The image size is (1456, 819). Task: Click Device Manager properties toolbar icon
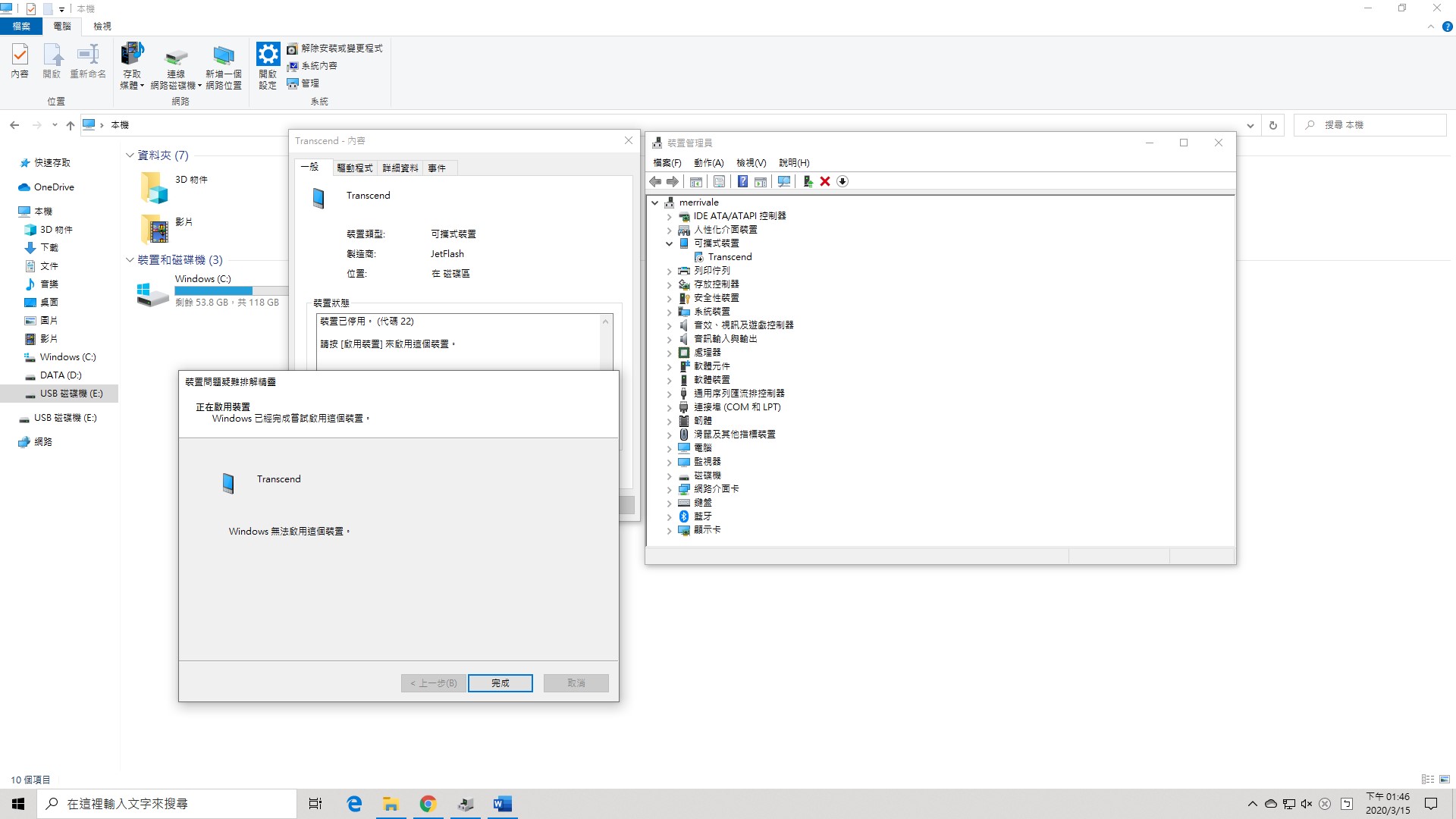coord(719,181)
